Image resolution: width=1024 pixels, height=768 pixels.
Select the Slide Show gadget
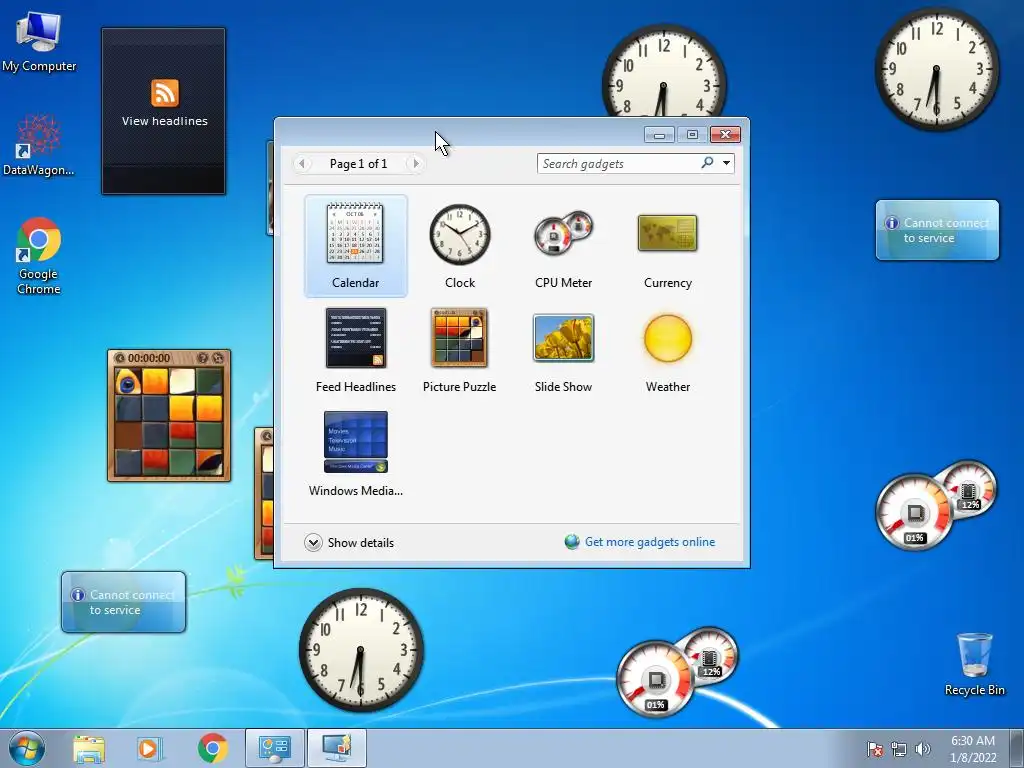[x=563, y=338]
